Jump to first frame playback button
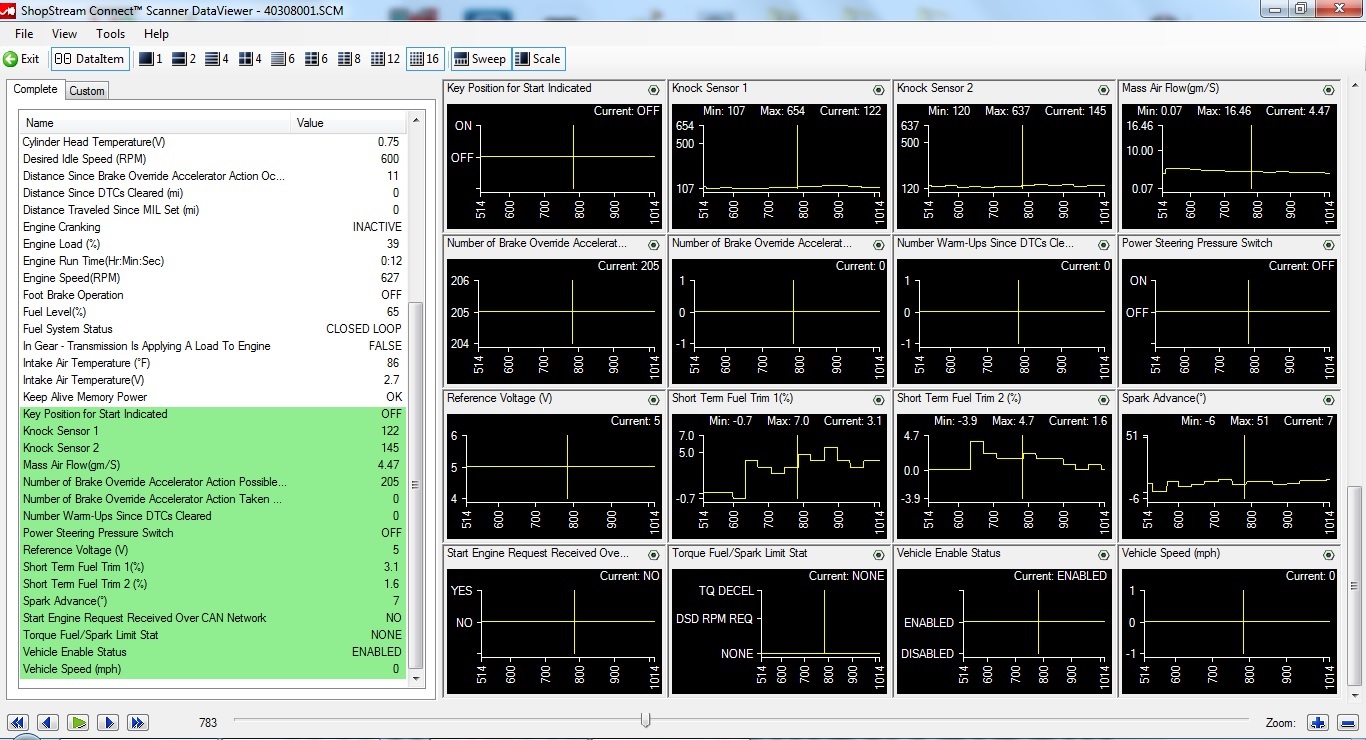The image size is (1366, 740). click(x=17, y=722)
